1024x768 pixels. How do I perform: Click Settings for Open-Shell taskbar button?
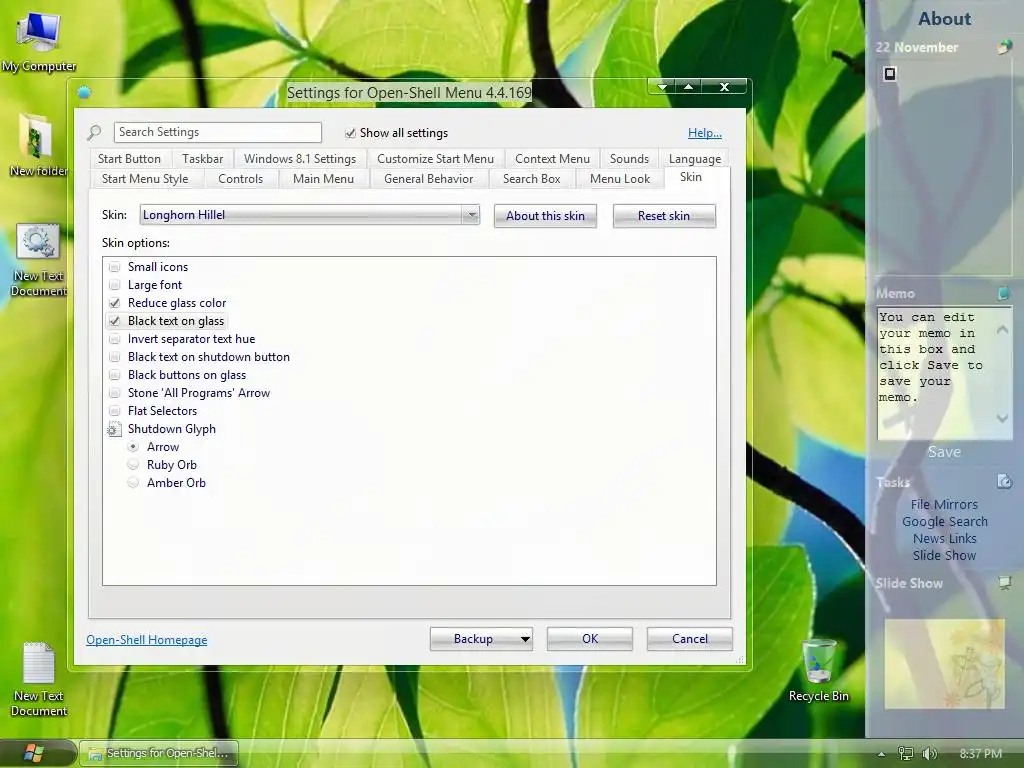159,753
